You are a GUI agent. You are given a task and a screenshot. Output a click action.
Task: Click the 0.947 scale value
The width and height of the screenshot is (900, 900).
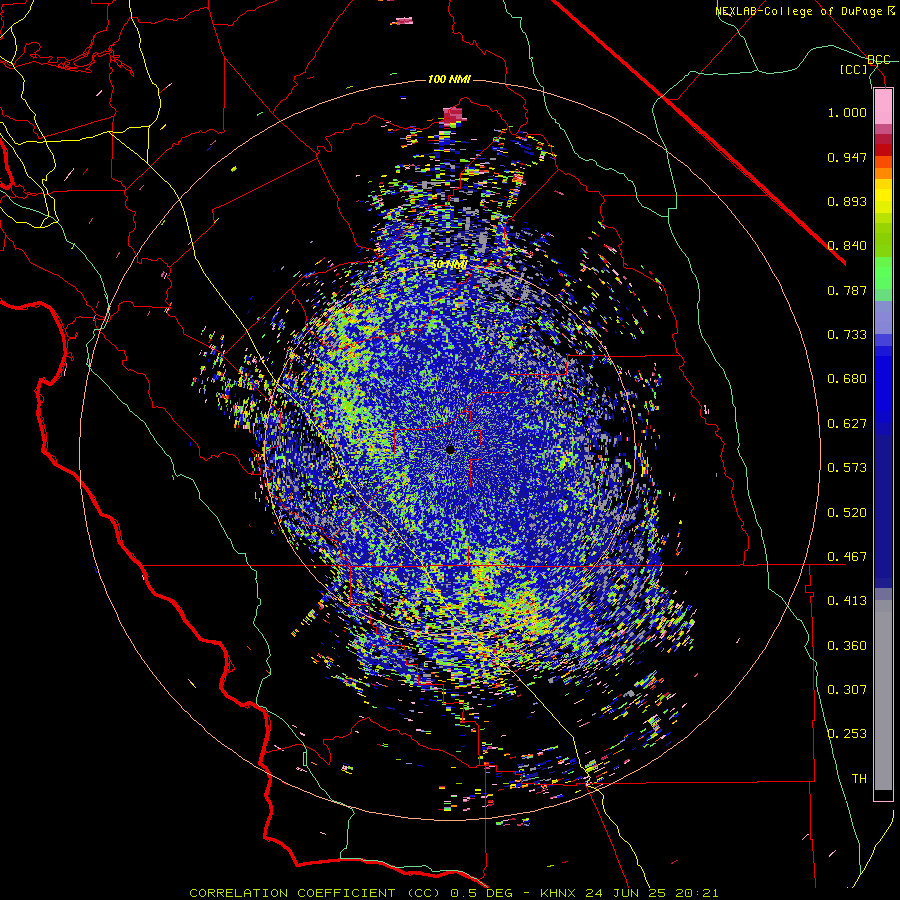coord(847,157)
